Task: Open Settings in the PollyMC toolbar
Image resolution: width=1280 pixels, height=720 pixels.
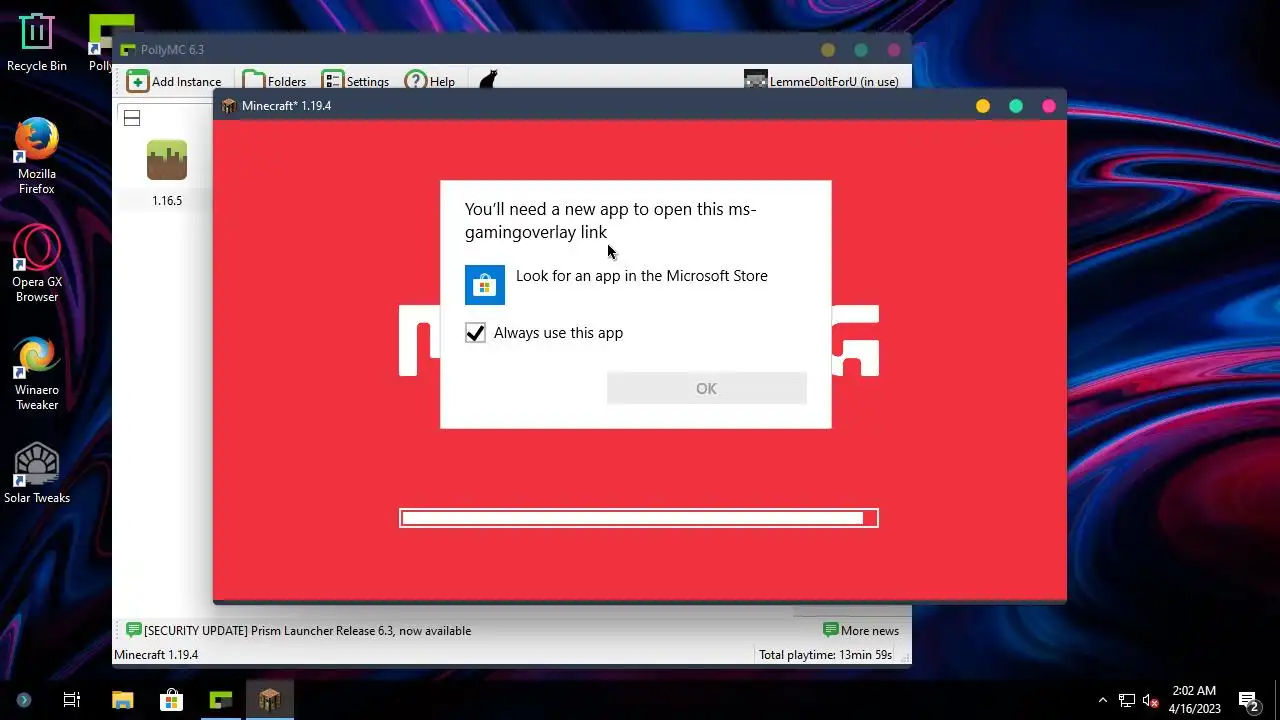Action: tap(355, 82)
